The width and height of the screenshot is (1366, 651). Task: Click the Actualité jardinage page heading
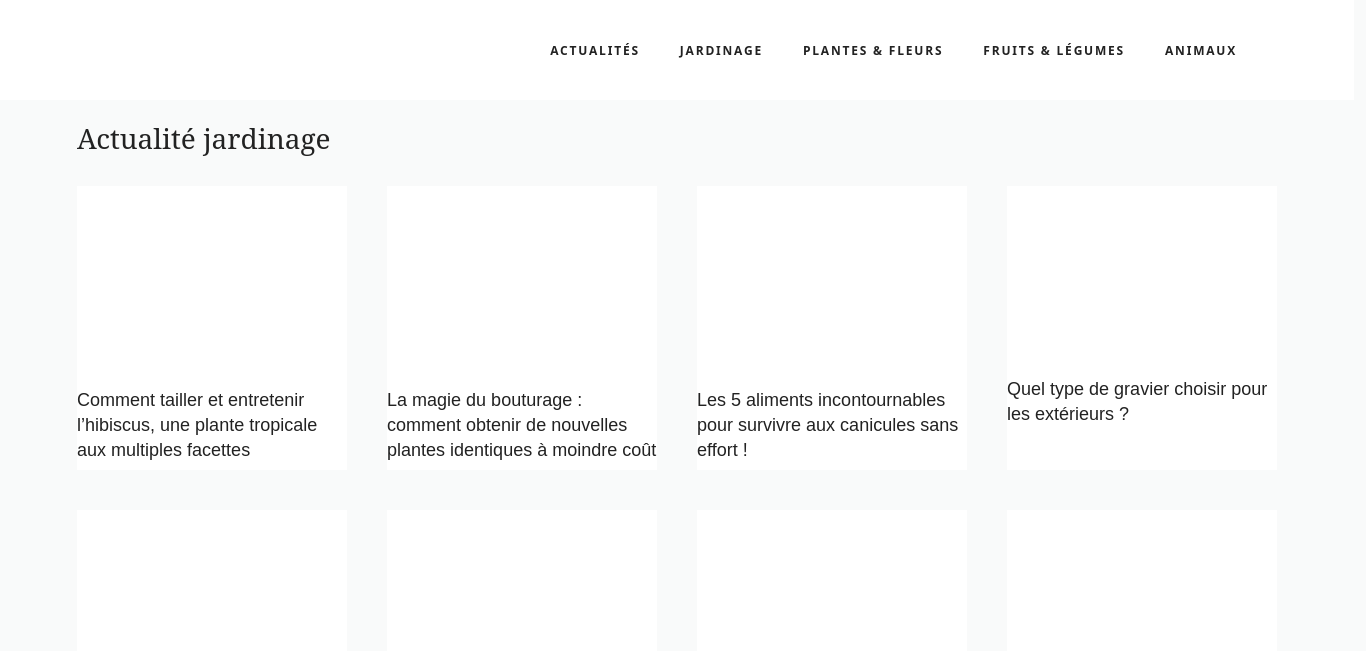[x=204, y=139]
